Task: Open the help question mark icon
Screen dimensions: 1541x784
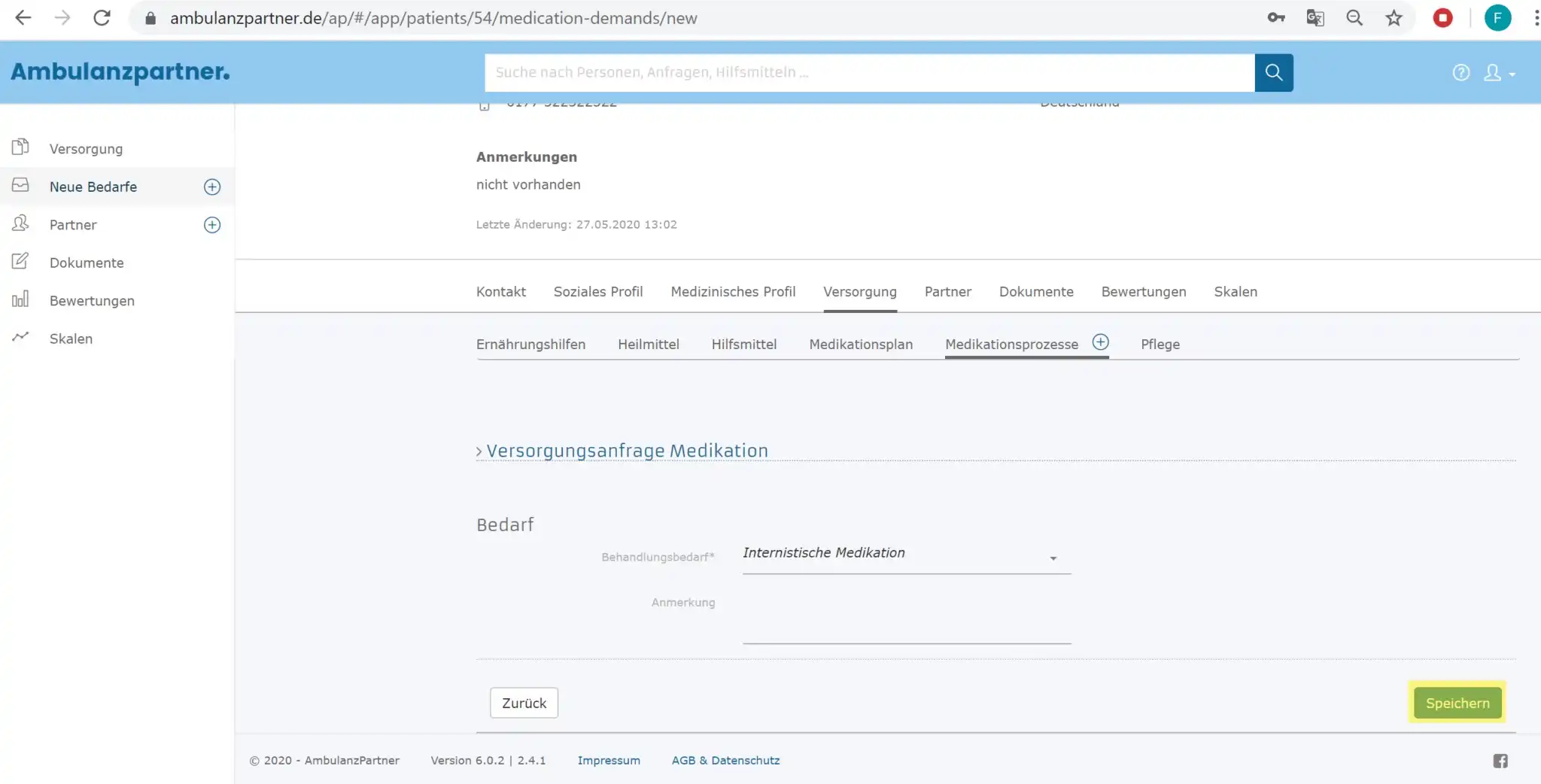Action: 1461,72
